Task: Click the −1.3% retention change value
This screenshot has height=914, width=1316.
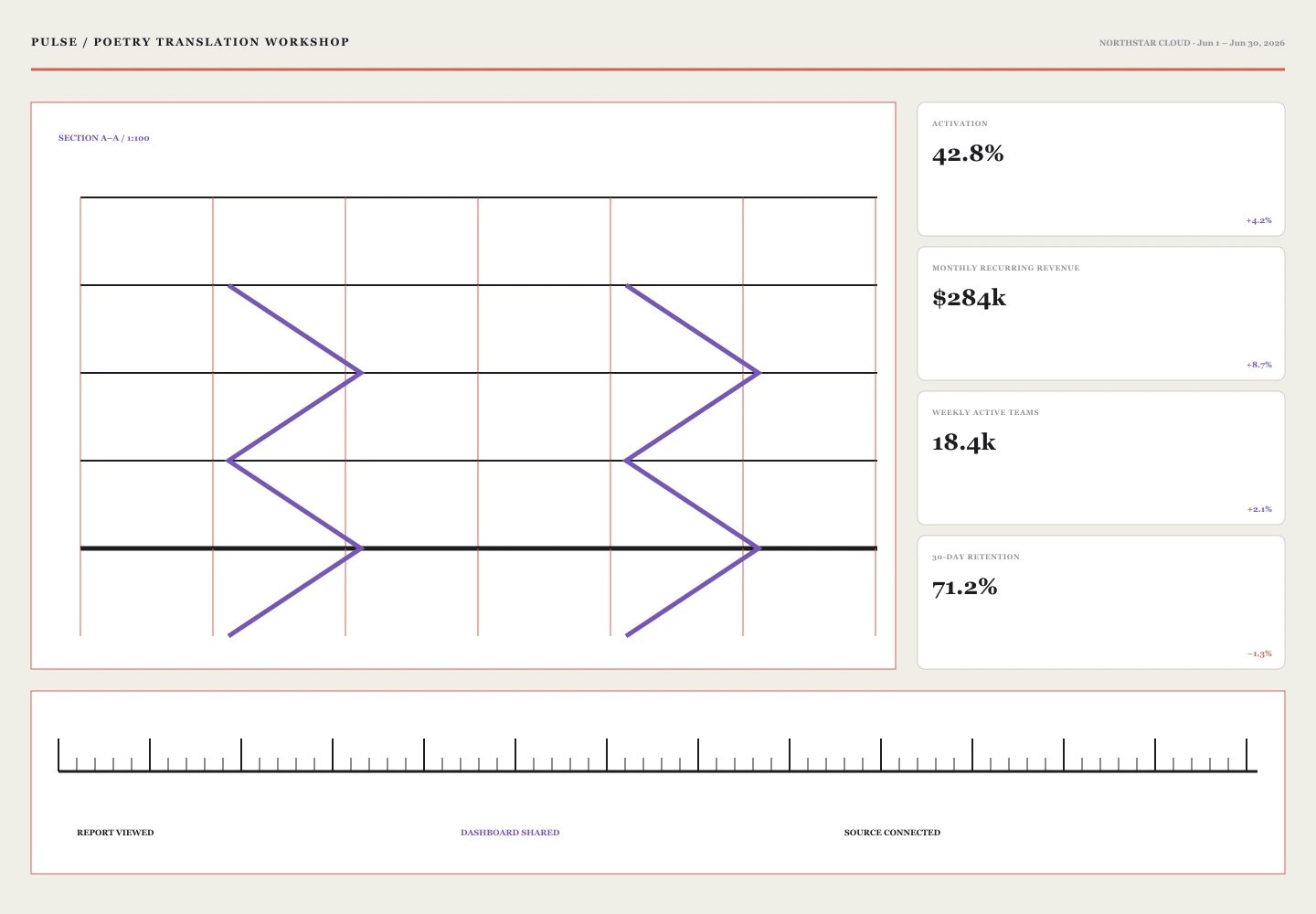Action: click(x=1259, y=654)
